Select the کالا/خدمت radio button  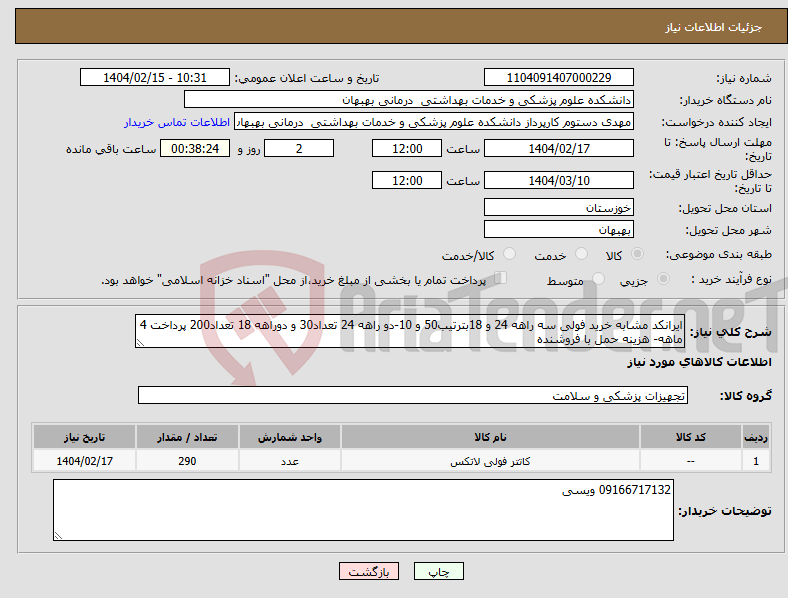(x=509, y=254)
